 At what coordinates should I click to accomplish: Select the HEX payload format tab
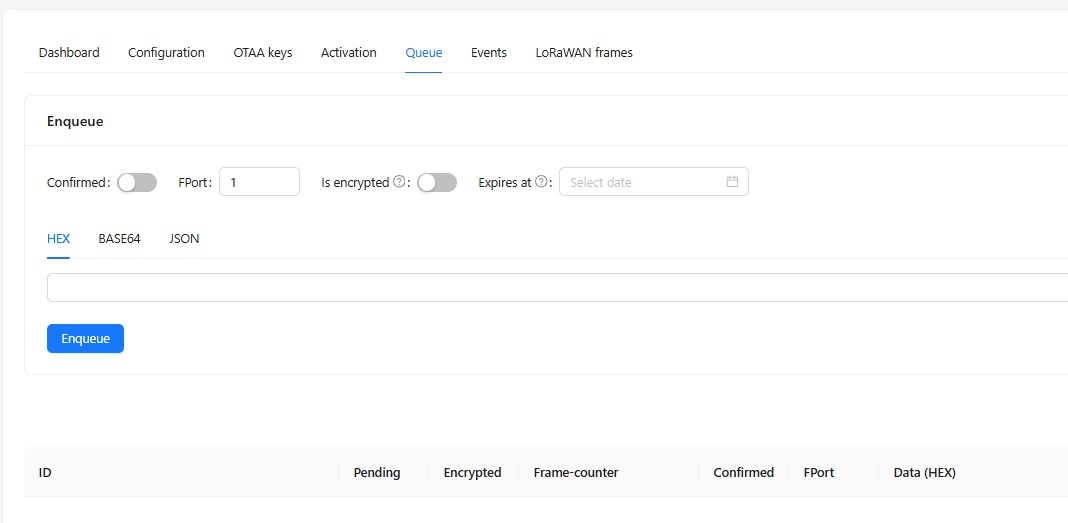pos(58,239)
